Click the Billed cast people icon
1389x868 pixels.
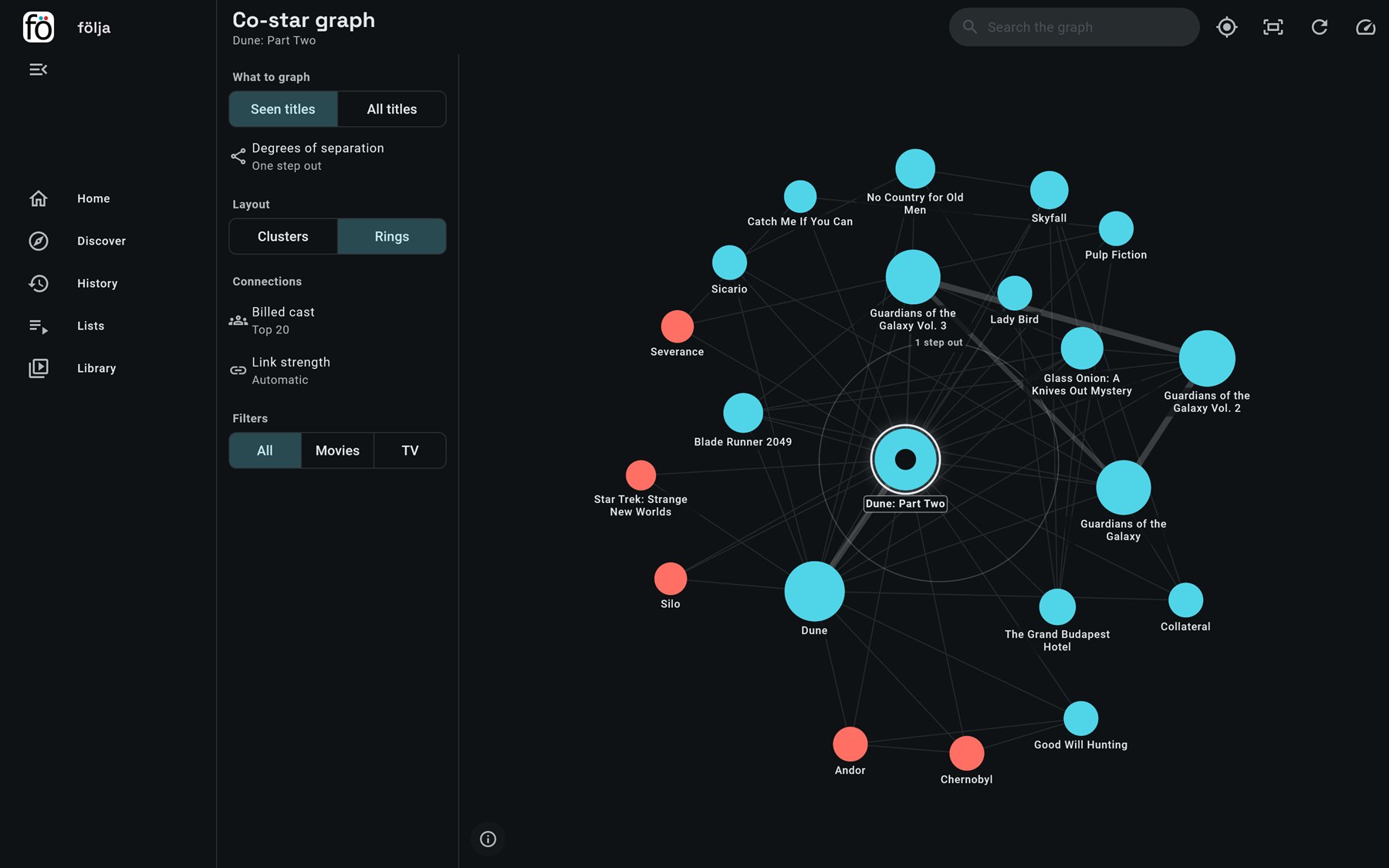tap(238, 320)
